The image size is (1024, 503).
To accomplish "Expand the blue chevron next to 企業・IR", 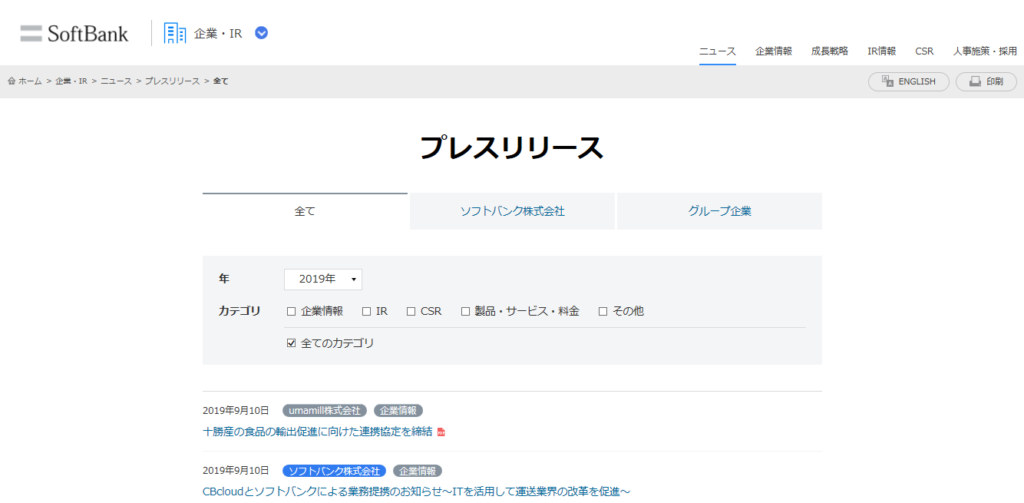I will click(x=261, y=33).
